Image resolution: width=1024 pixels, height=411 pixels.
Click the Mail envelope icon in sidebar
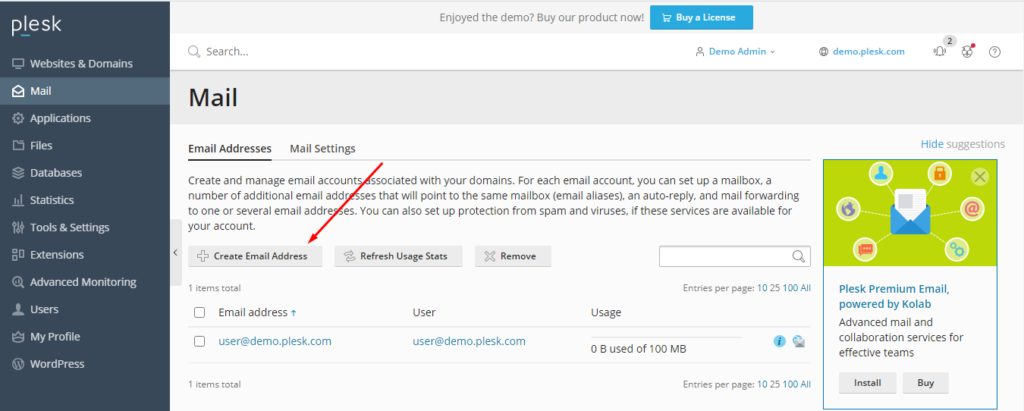[x=18, y=91]
